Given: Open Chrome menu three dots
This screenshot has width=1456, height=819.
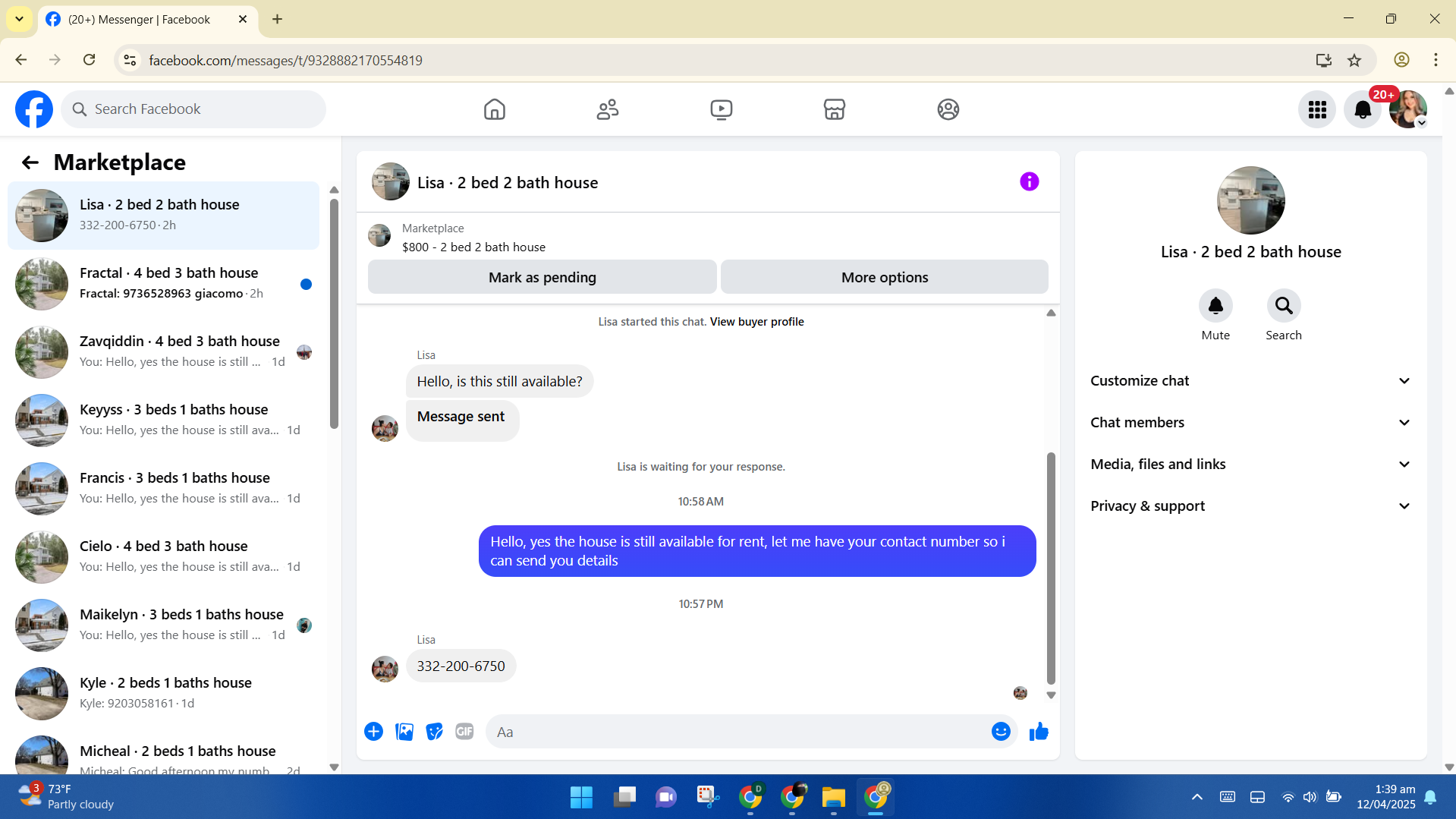Looking at the screenshot, I should [1436, 60].
